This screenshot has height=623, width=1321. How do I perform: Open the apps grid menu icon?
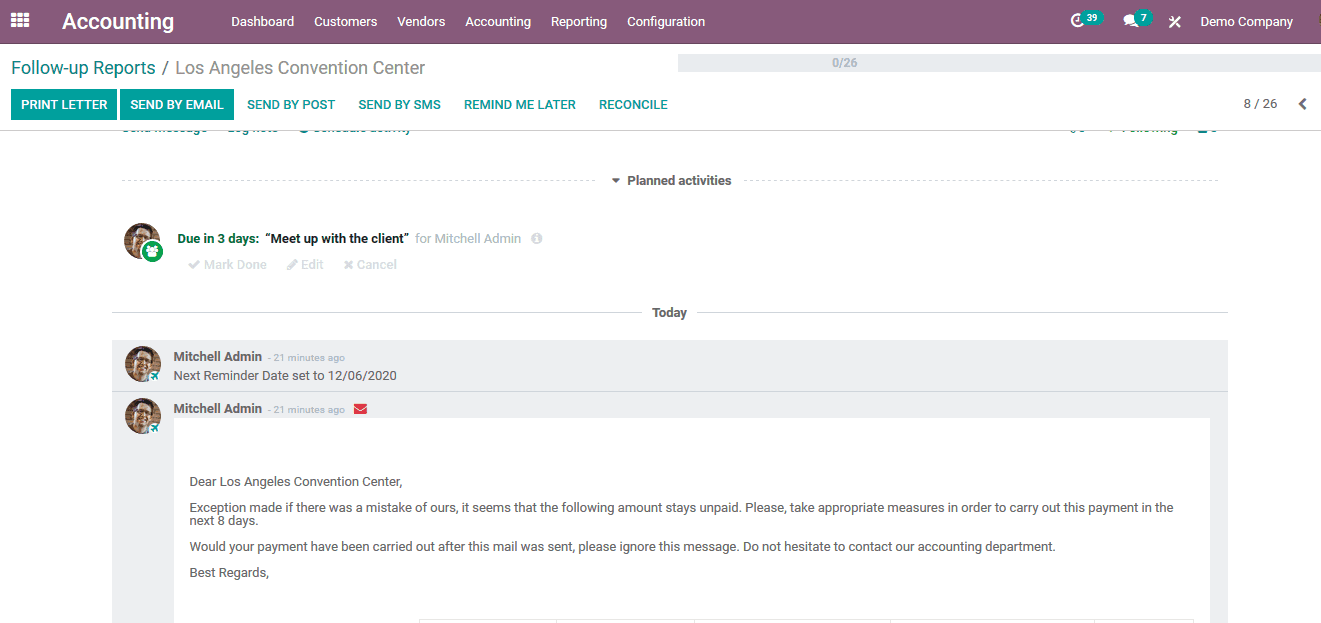coord(20,20)
